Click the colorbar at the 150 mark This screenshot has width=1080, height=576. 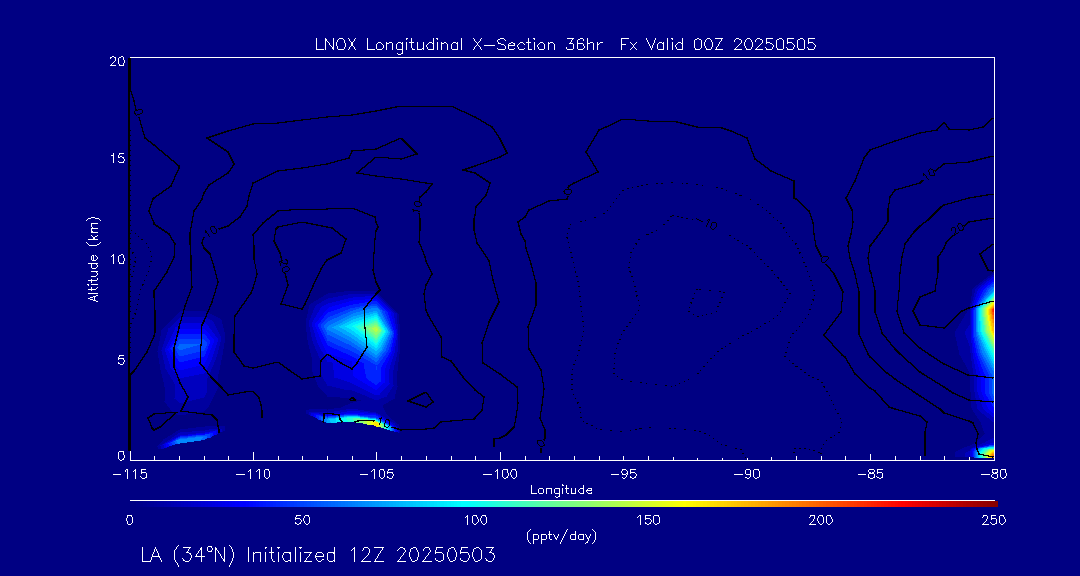pos(649,501)
